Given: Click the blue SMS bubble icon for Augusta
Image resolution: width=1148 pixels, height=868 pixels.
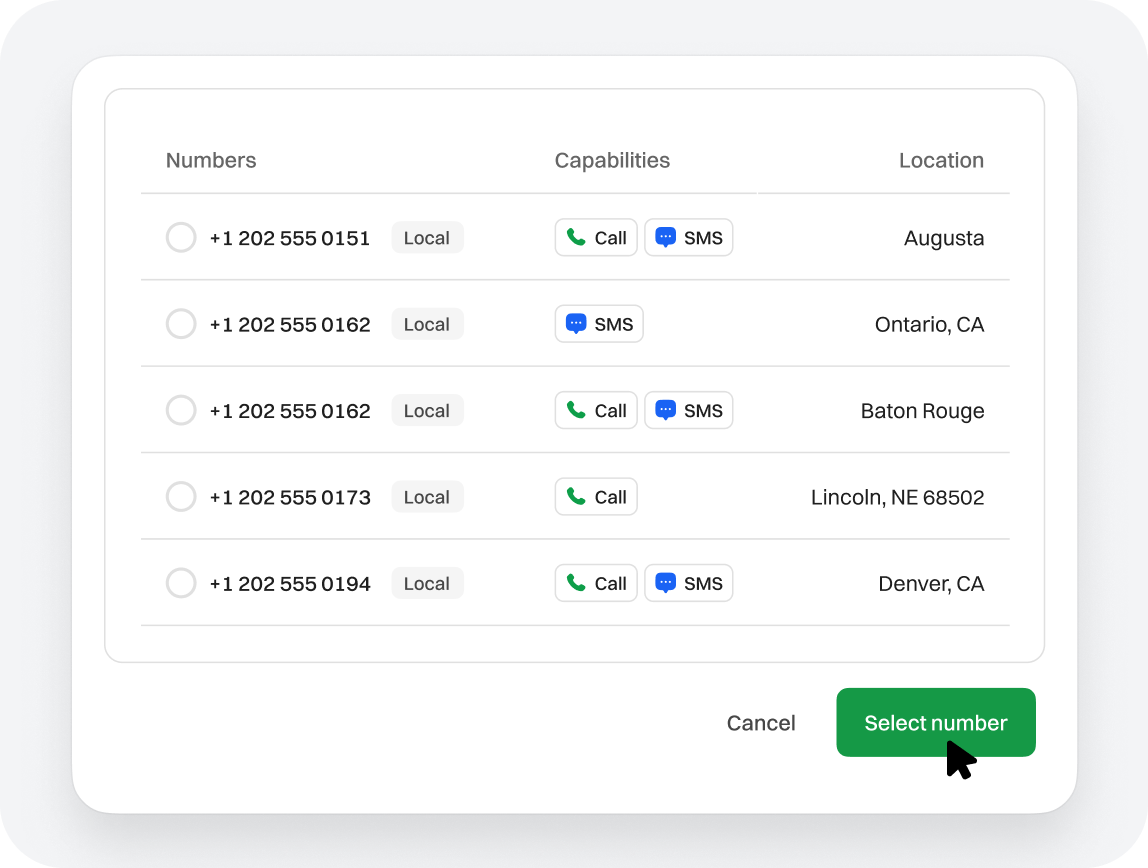Looking at the screenshot, I should [x=665, y=238].
